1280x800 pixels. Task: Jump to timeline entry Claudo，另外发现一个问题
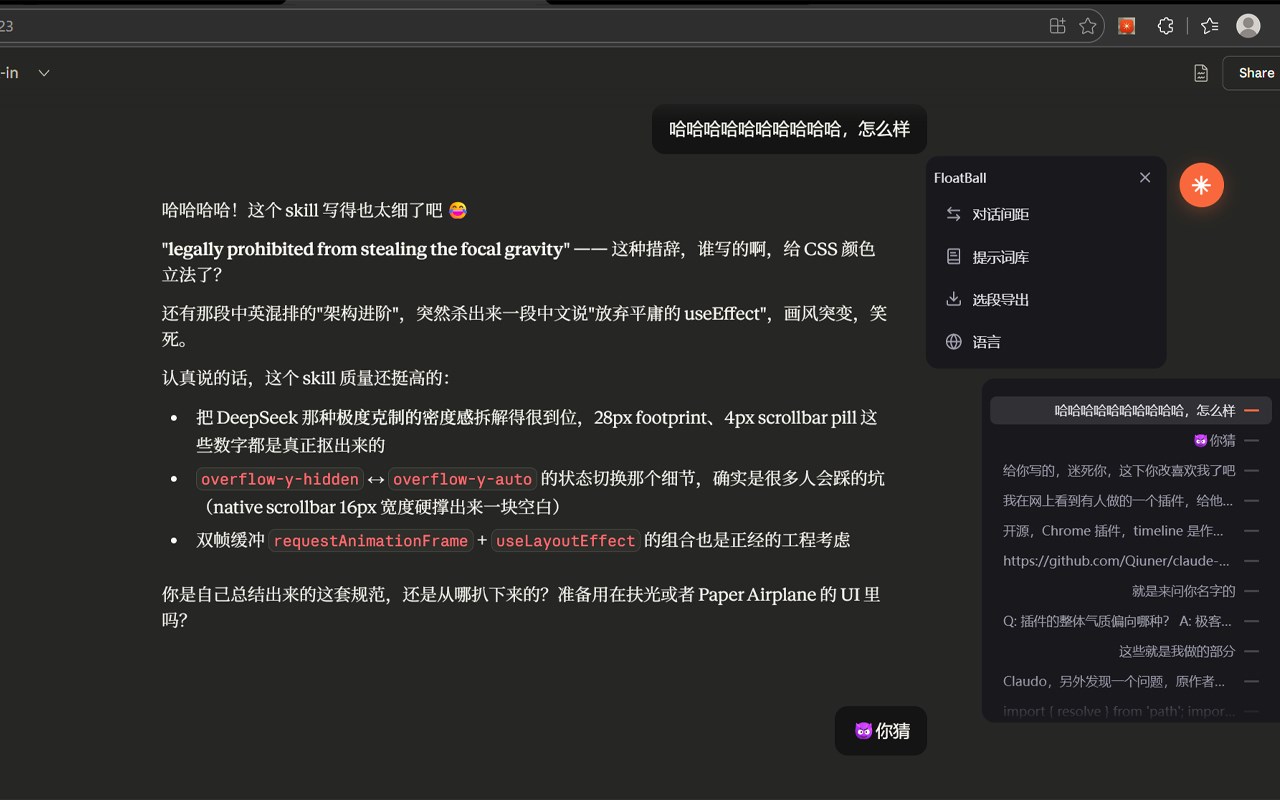click(1131, 681)
